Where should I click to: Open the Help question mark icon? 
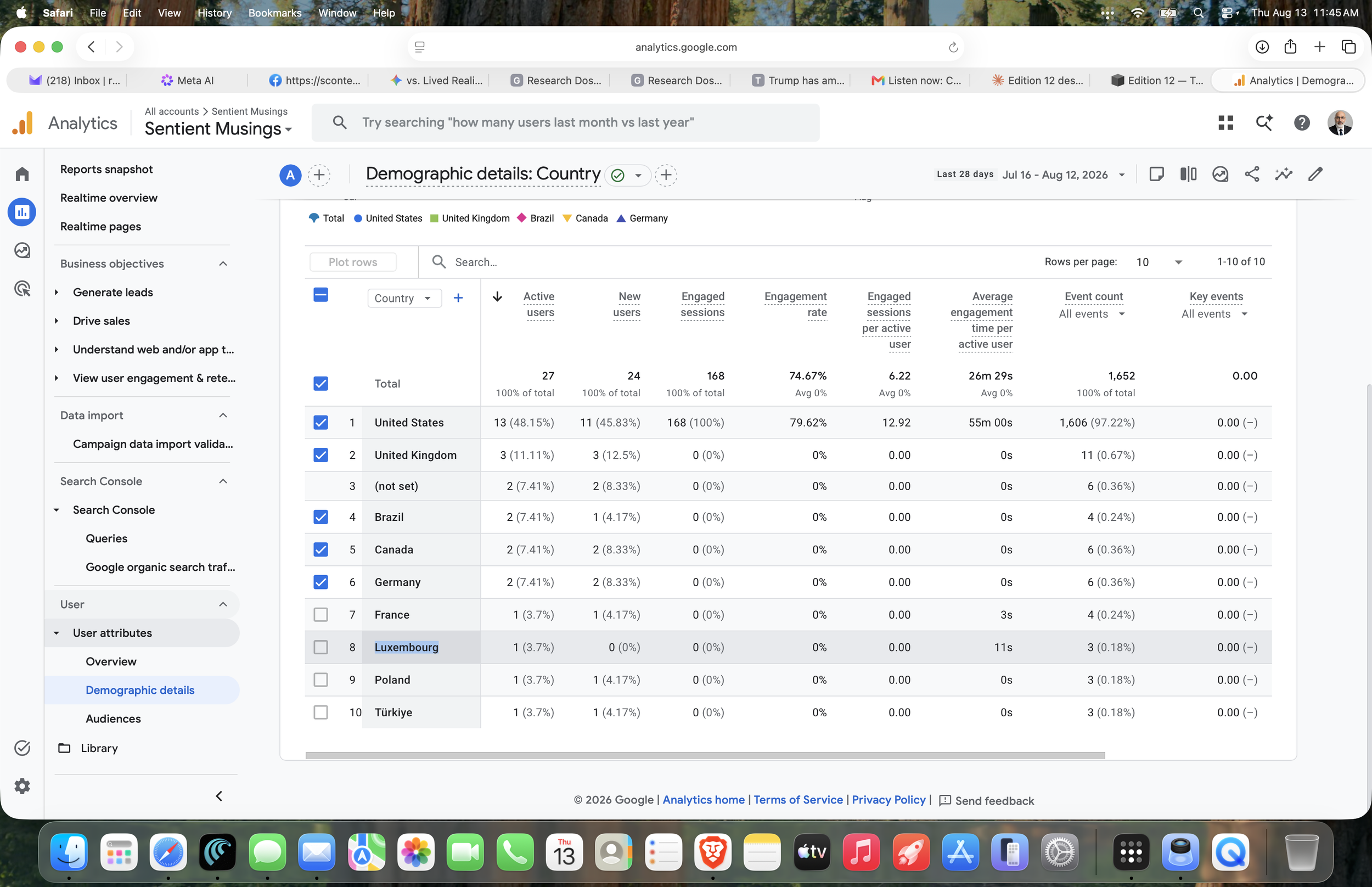click(x=1302, y=122)
